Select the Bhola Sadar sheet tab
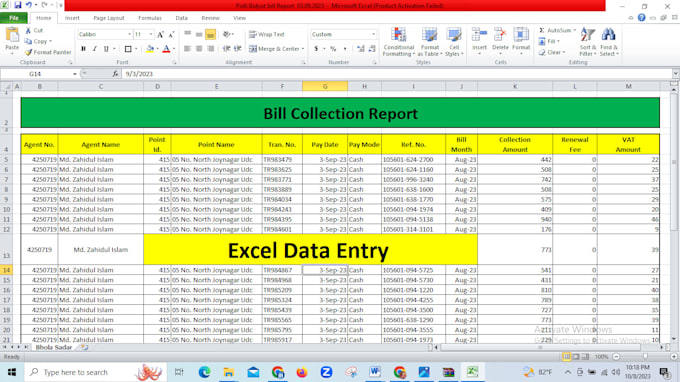Viewport: 680px width, 382px height. (x=54, y=347)
